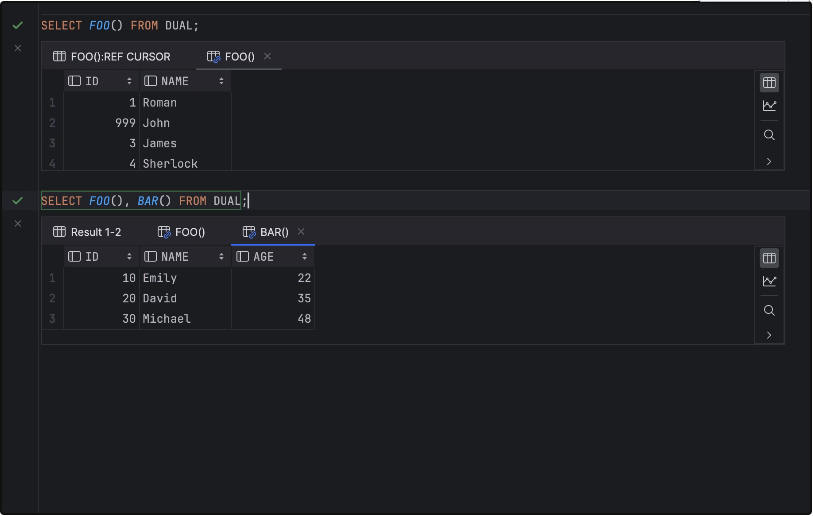Select the cell containing Sherlock

coord(170,163)
